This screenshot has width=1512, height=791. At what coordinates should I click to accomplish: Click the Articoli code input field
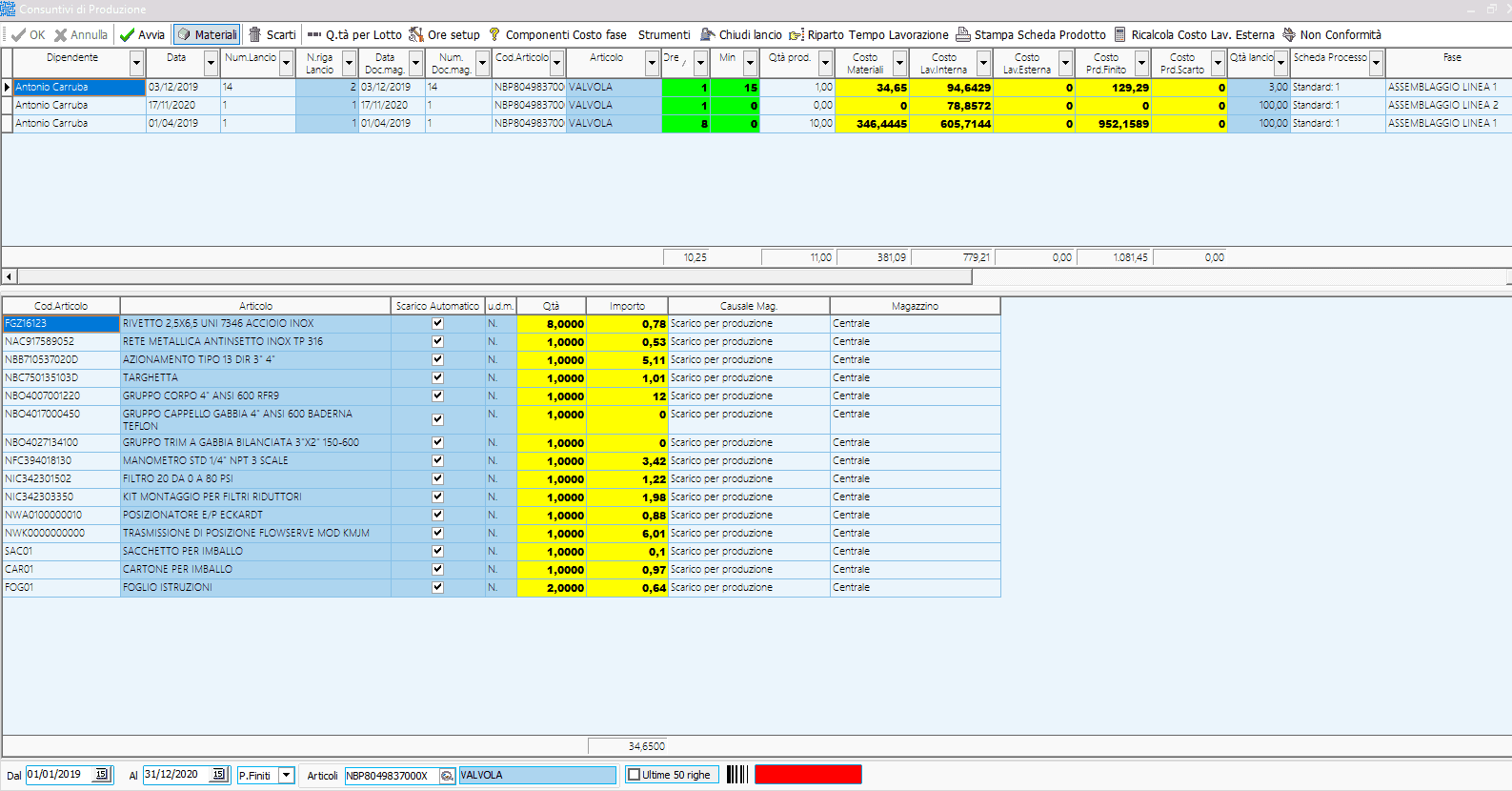point(392,776)
